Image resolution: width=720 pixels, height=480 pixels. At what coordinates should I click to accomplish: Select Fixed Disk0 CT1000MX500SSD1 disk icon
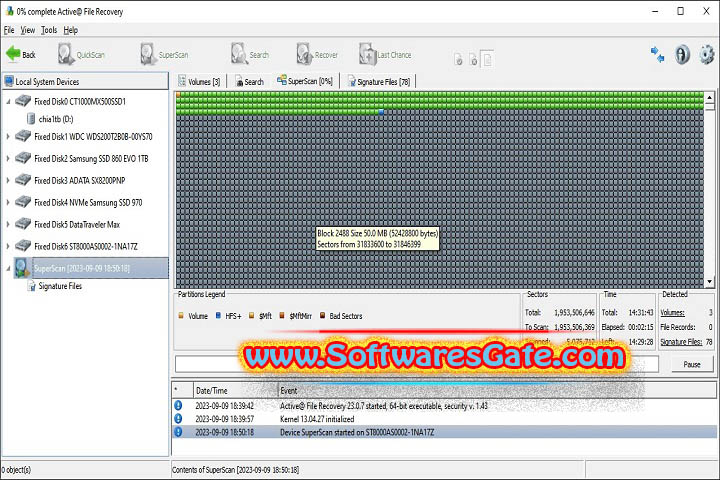point(23,101)
